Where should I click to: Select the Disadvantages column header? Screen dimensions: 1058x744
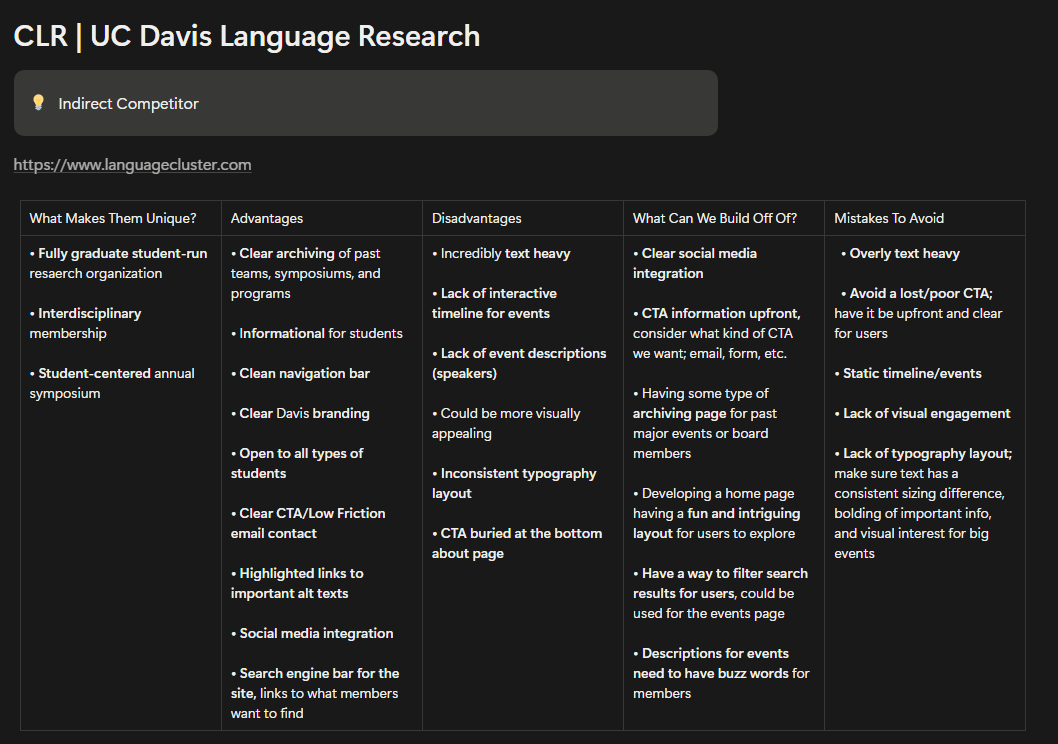(x=476, y=218)
